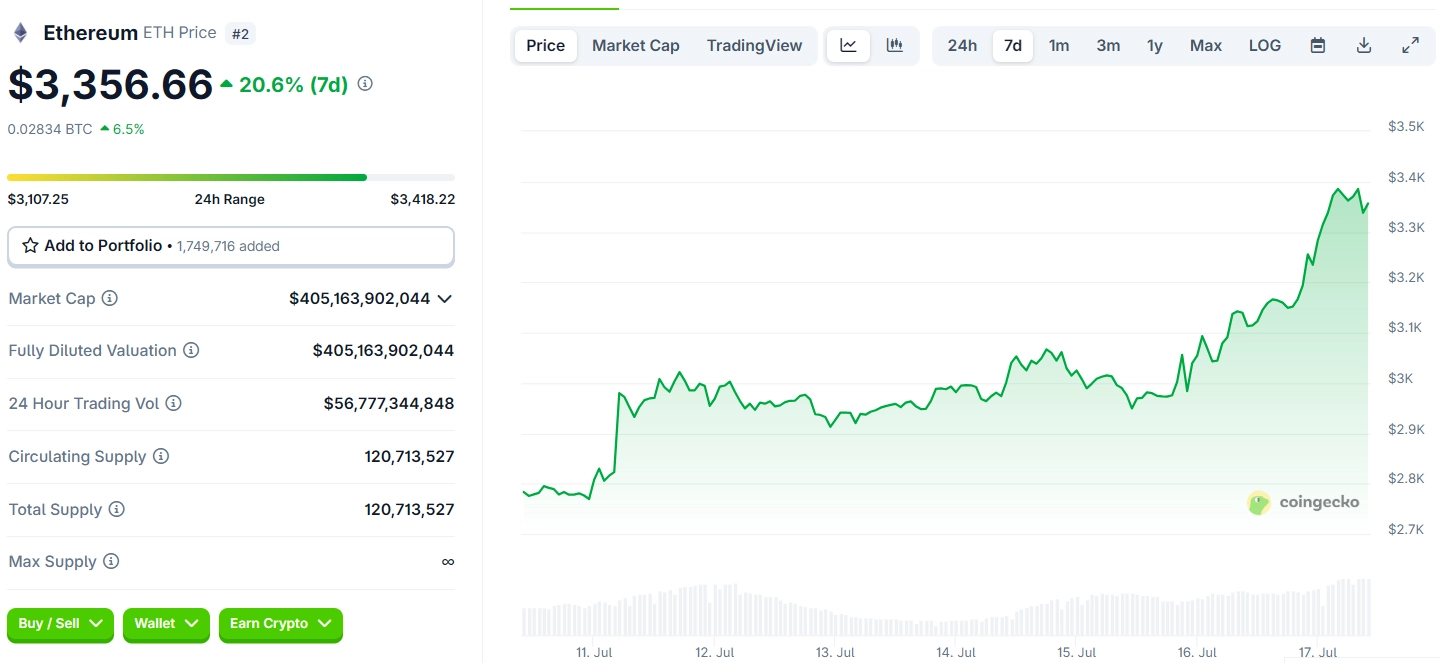Open Fully Diluted Valuation info icon
This screenshot has width=1440, height=663.
pyautogui.click(x=191, y=351)
